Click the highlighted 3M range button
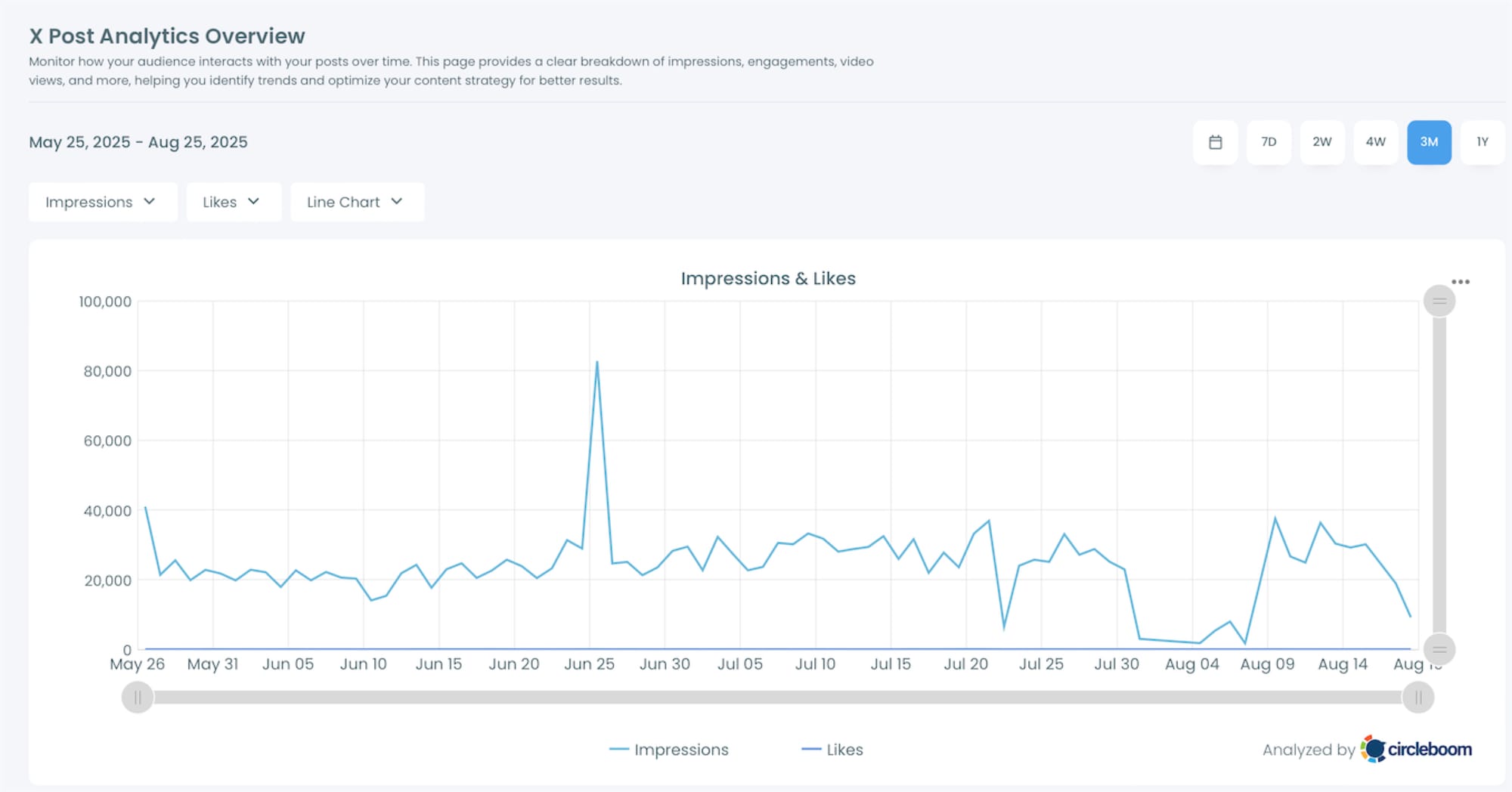The image size is (1512, 792). pos(1429,142)
